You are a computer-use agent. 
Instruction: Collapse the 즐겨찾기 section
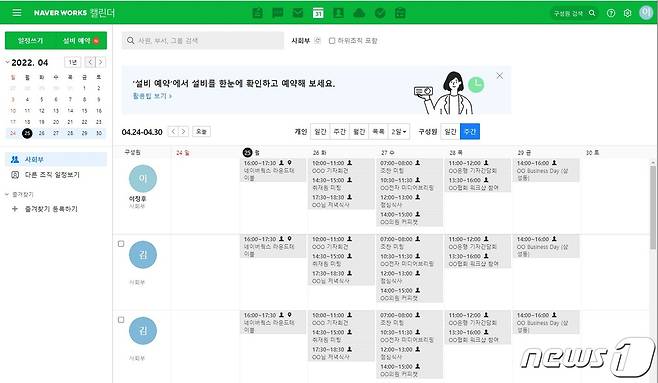[7, 194]
